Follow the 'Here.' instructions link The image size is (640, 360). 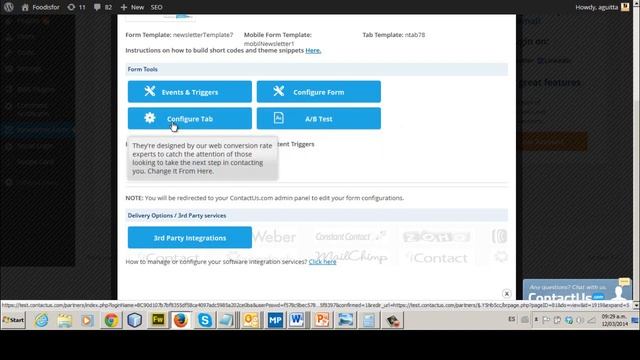coord(313,51)
